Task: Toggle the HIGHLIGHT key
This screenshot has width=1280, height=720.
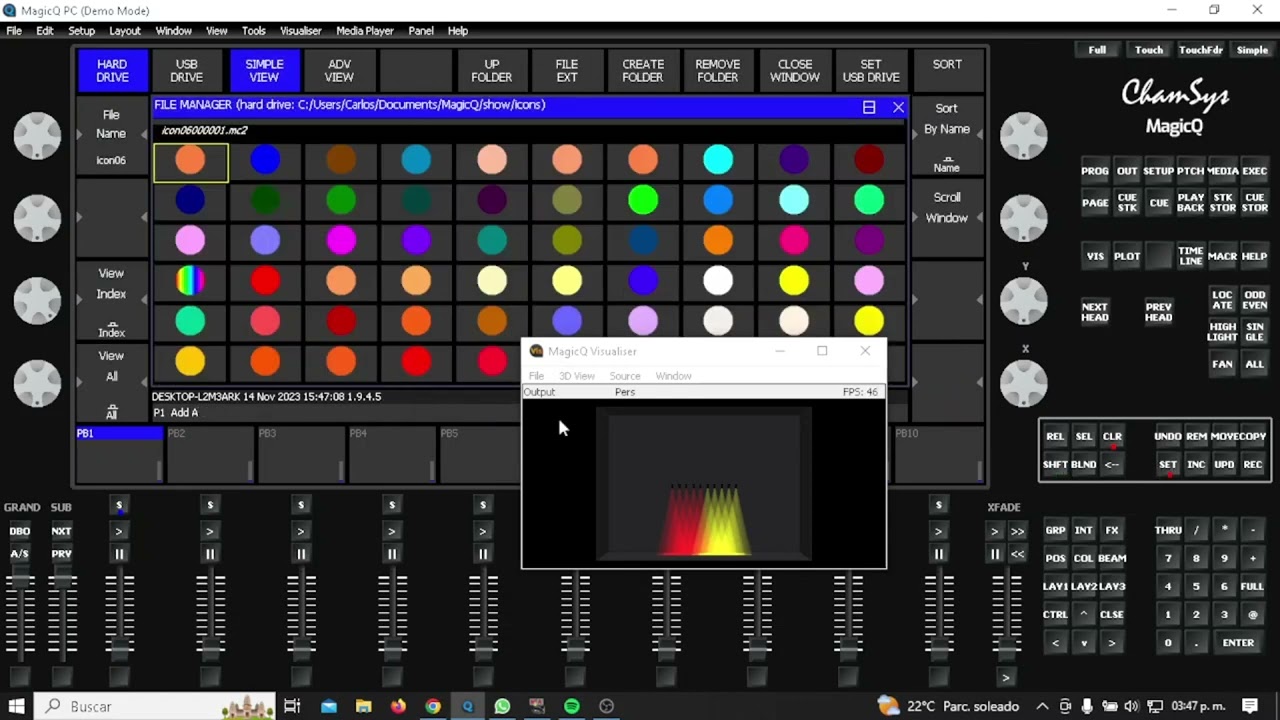Action: (1222, 332)
